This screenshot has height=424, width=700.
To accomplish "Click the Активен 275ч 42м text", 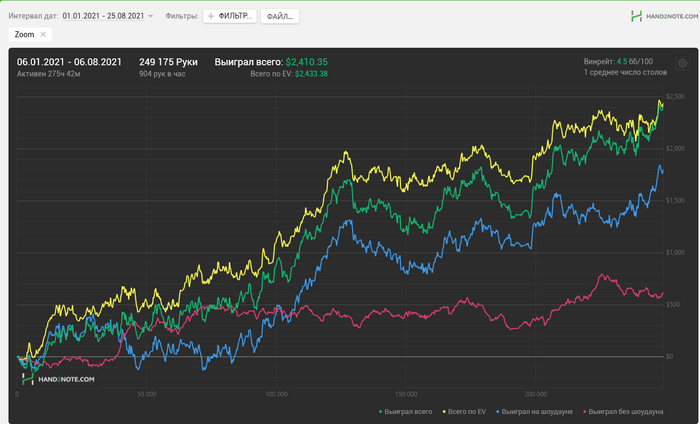I will tap(49, 74).
